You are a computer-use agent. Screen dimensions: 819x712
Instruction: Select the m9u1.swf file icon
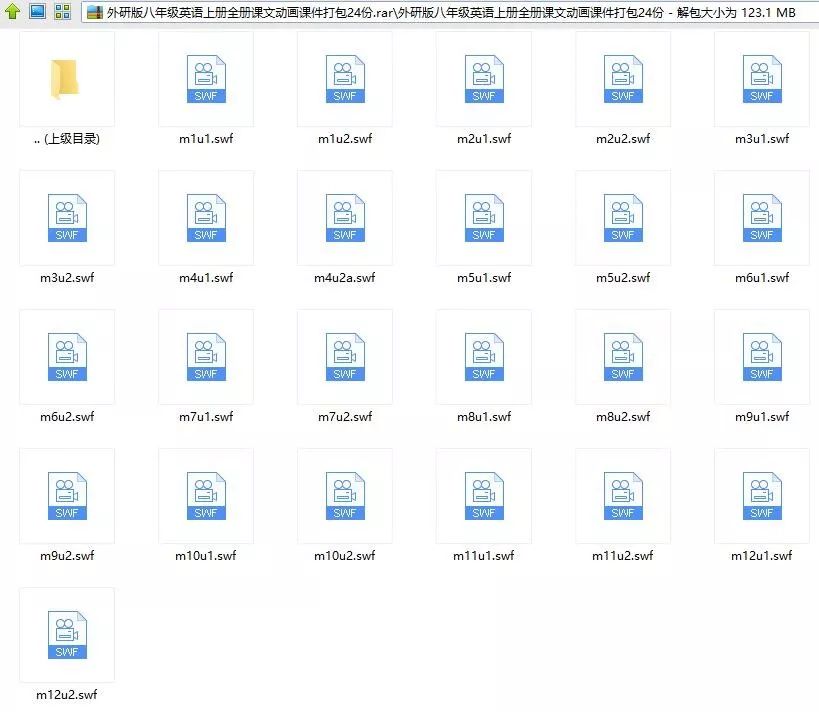(762, 357)
